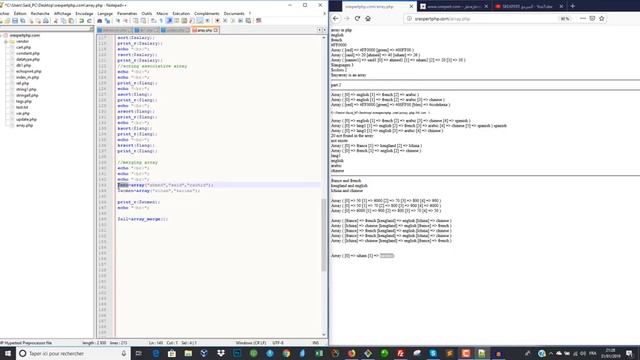Click the UTF-8 encoding in status bar
The height and width of the screenshot is (360, 640).
click(x=278, y=343)
